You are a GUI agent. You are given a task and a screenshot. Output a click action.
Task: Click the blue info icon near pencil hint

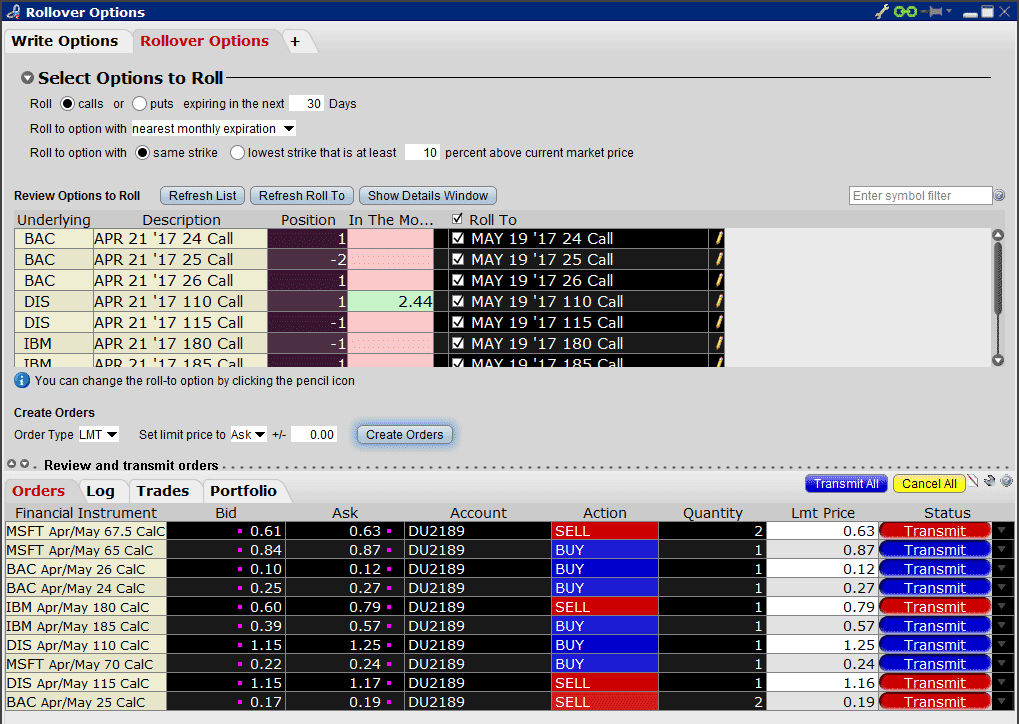(22, 380)
